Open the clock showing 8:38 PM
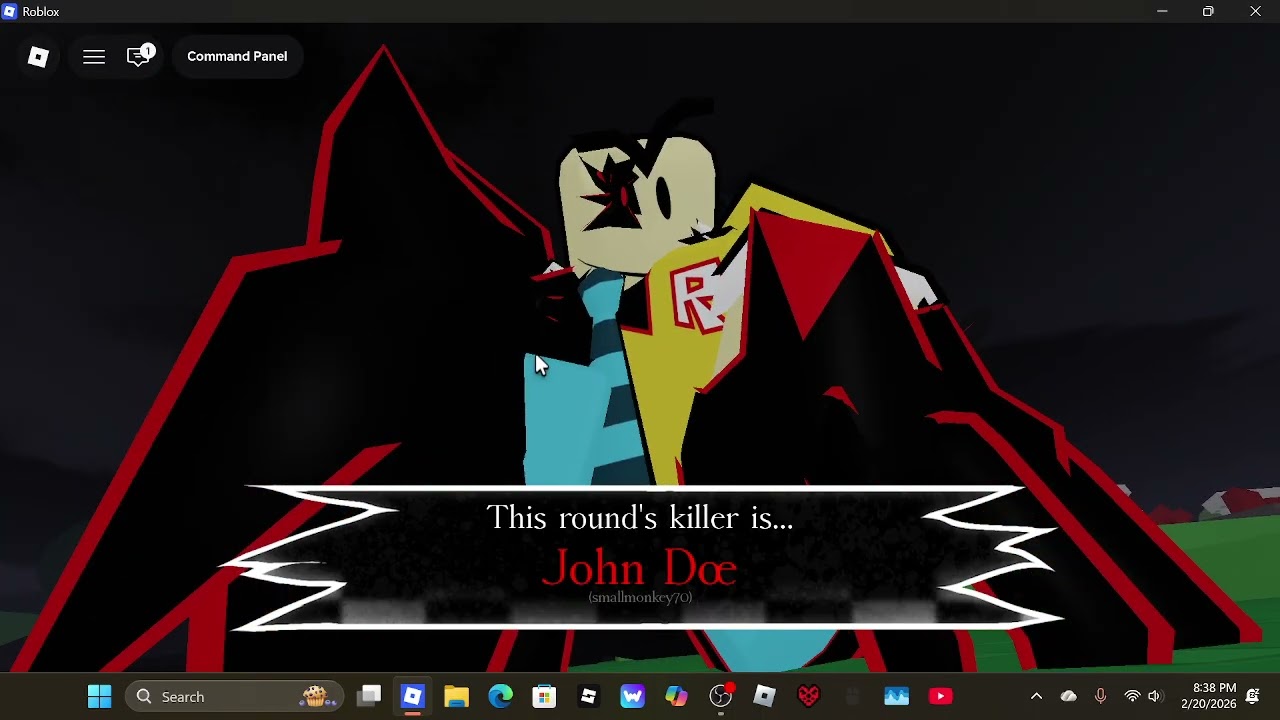1280x720 pixels. coord(1208,697)
